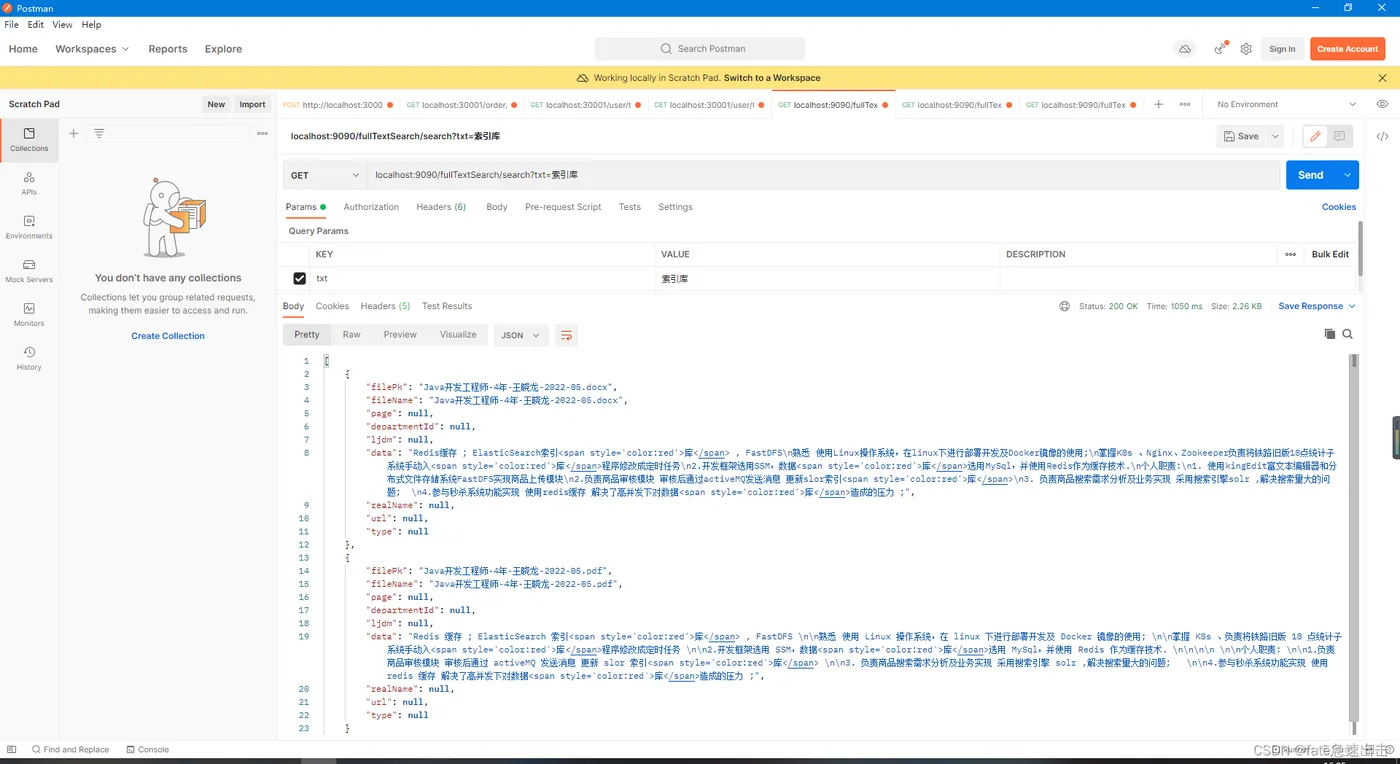Expand the Save Response dropdown

coord(1317,306)
